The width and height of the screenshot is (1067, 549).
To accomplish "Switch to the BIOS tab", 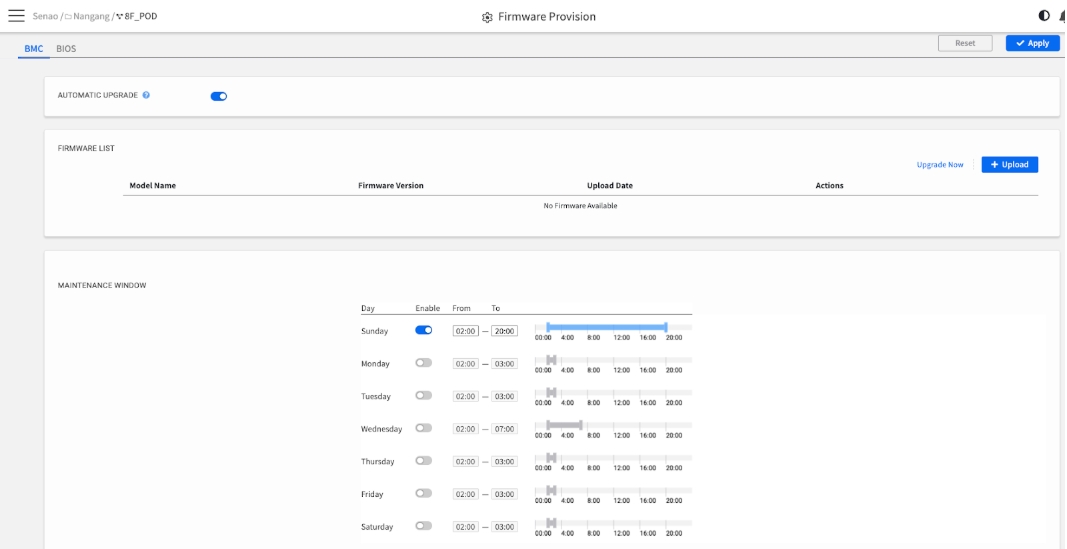I will tap(66, 48).
